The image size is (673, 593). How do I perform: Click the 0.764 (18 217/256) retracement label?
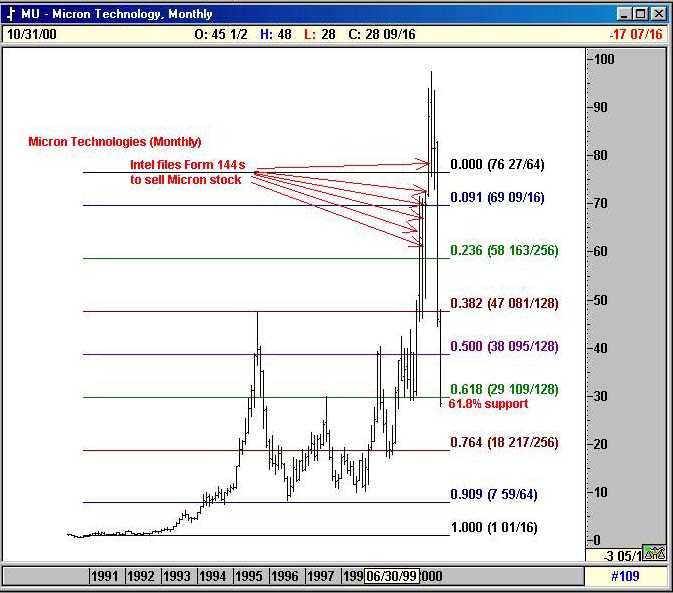click(504, 442)
